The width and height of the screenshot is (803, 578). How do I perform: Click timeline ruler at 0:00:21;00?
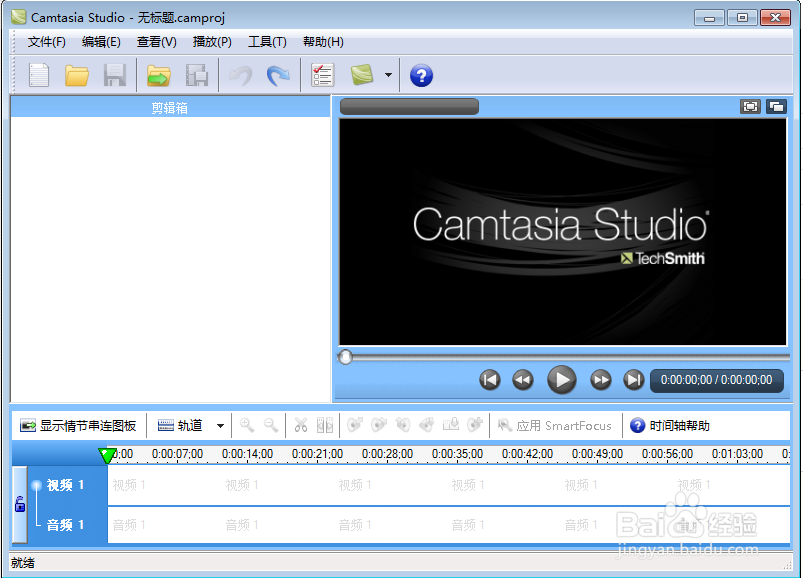[x=317, y=454]
